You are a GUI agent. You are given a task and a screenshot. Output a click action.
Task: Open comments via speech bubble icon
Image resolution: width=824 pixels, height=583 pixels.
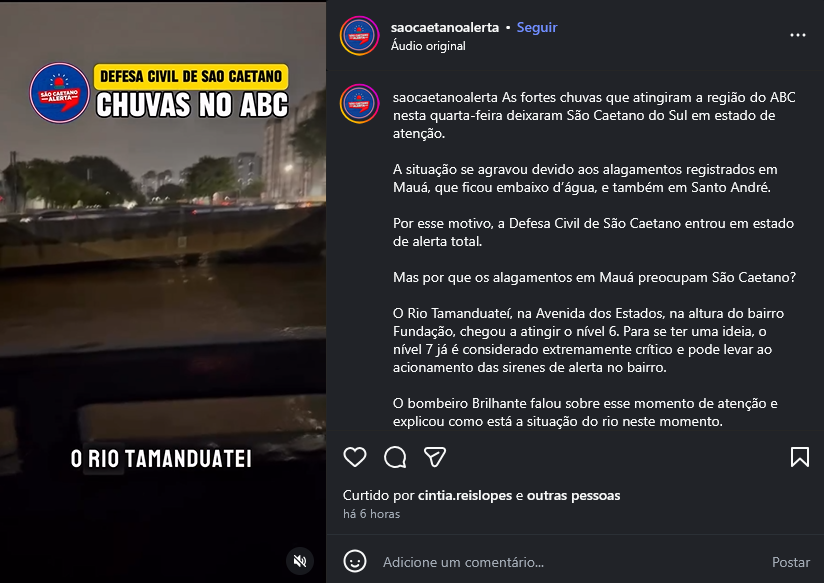395,457
